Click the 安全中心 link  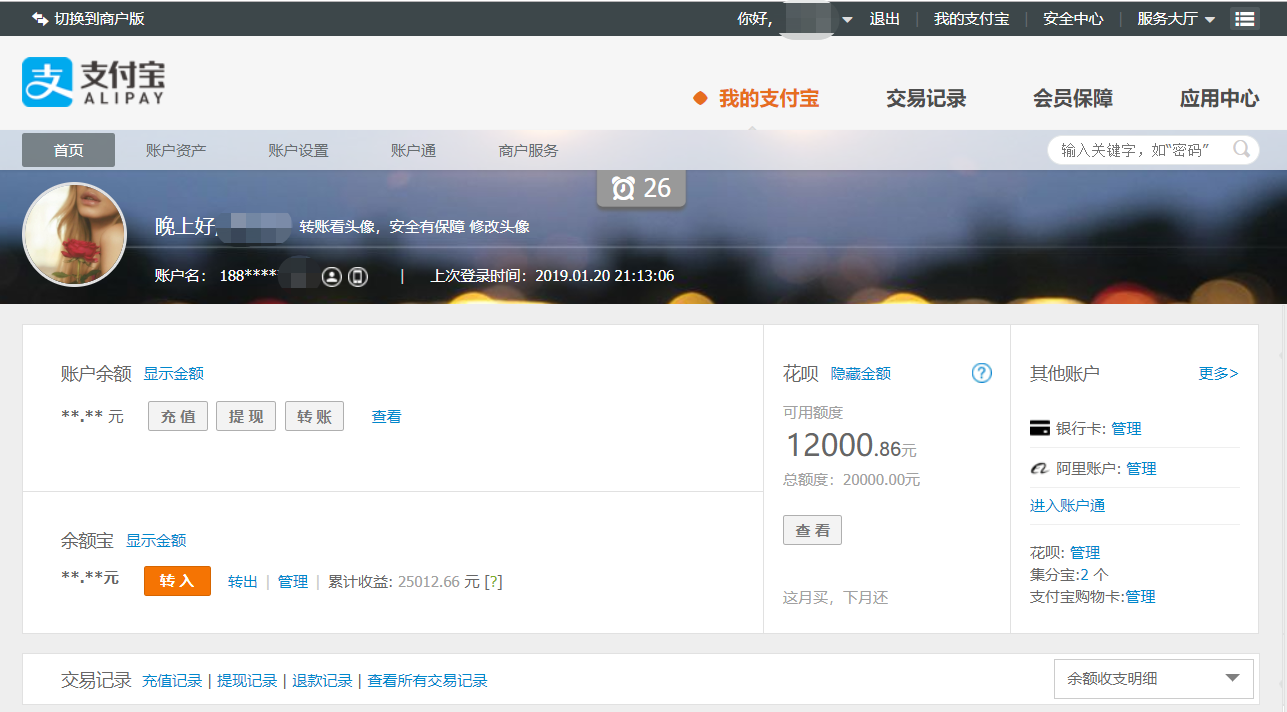[1073, 19]
